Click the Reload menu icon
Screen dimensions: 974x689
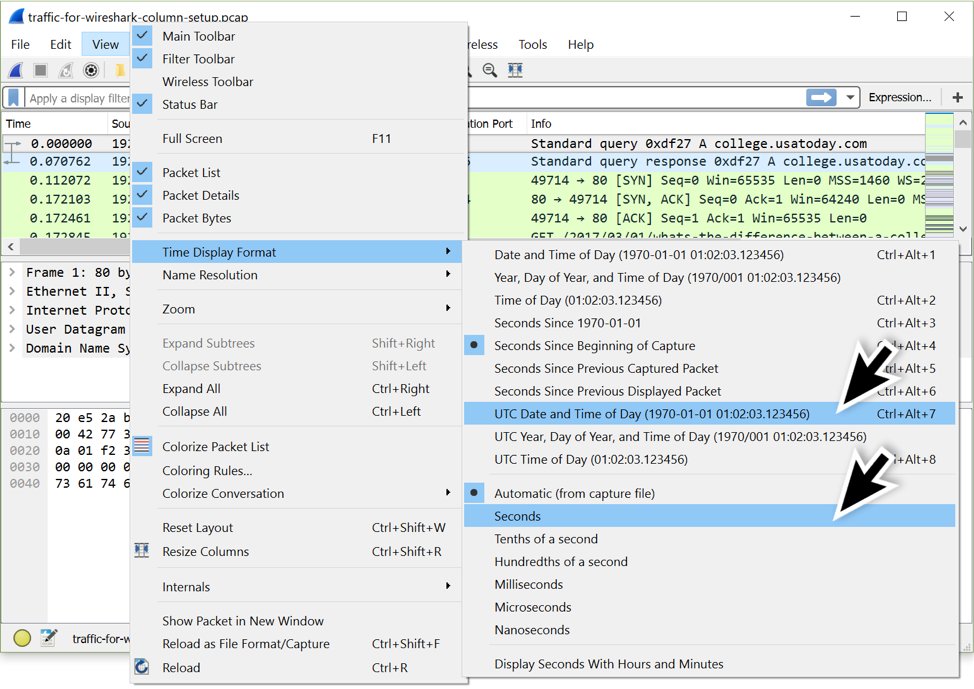point(142,667)
